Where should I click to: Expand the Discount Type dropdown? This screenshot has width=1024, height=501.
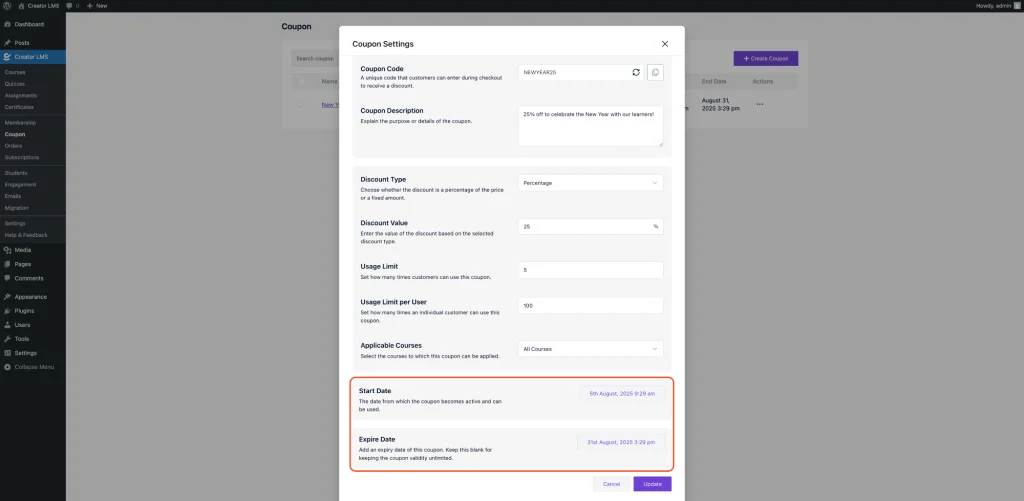pyautogui.click(x=591, y=183)
